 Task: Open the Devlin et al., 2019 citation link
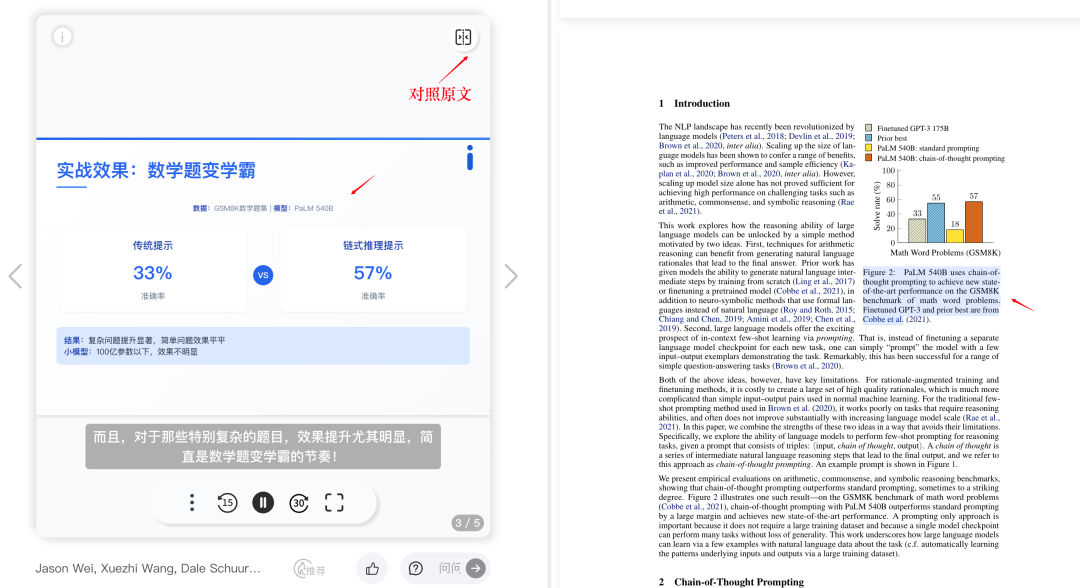(x=820, y=136)
